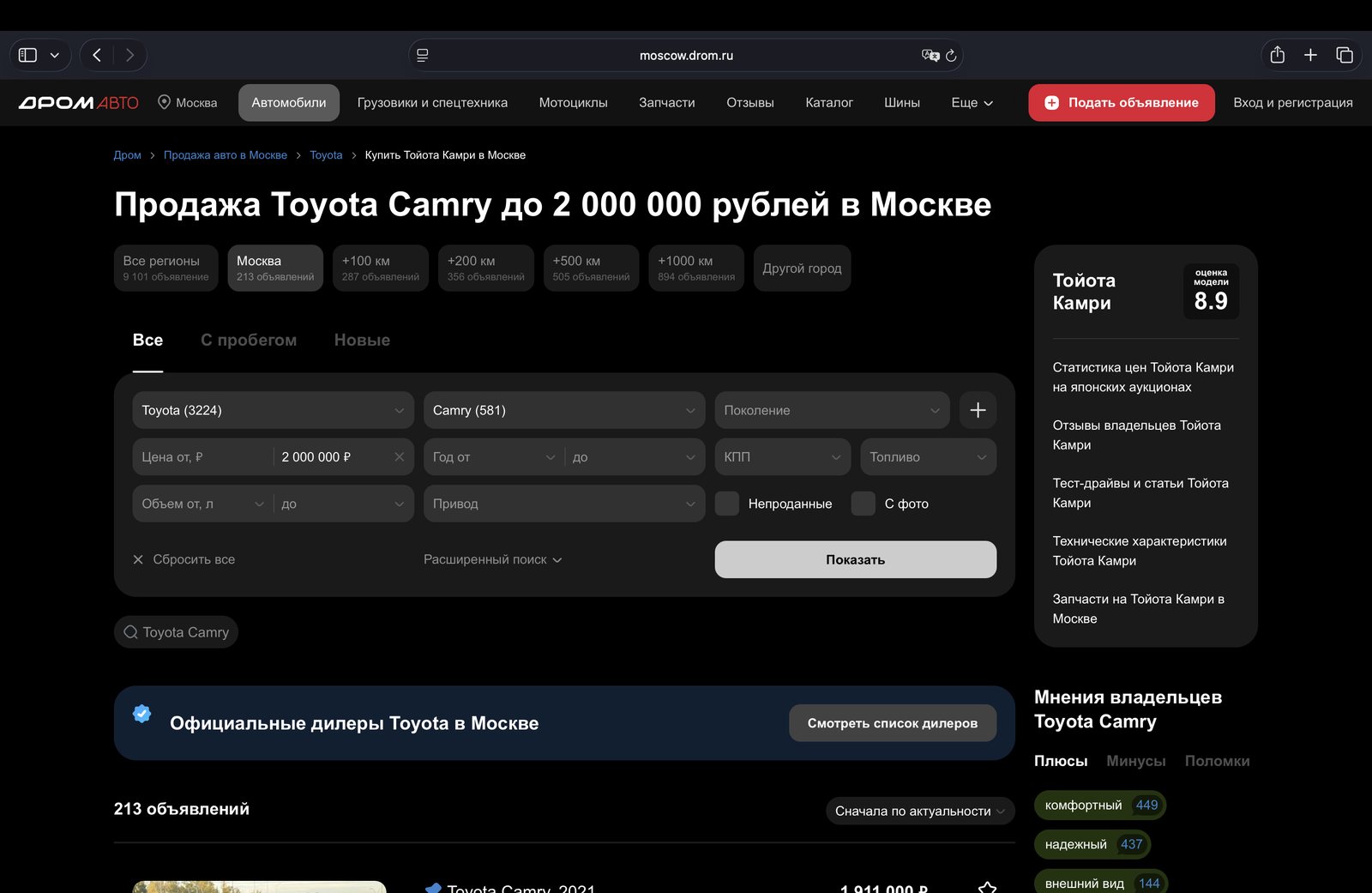Show the tab overview icon

pos(1345,55)
